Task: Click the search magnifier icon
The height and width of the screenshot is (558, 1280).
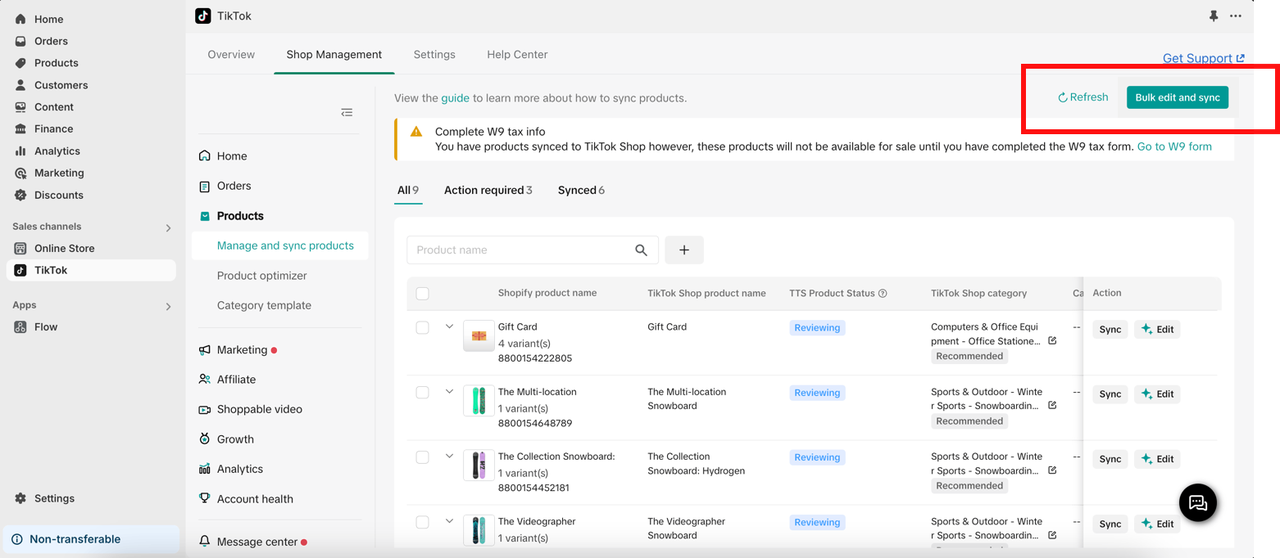Action: [x=642, y=250]
